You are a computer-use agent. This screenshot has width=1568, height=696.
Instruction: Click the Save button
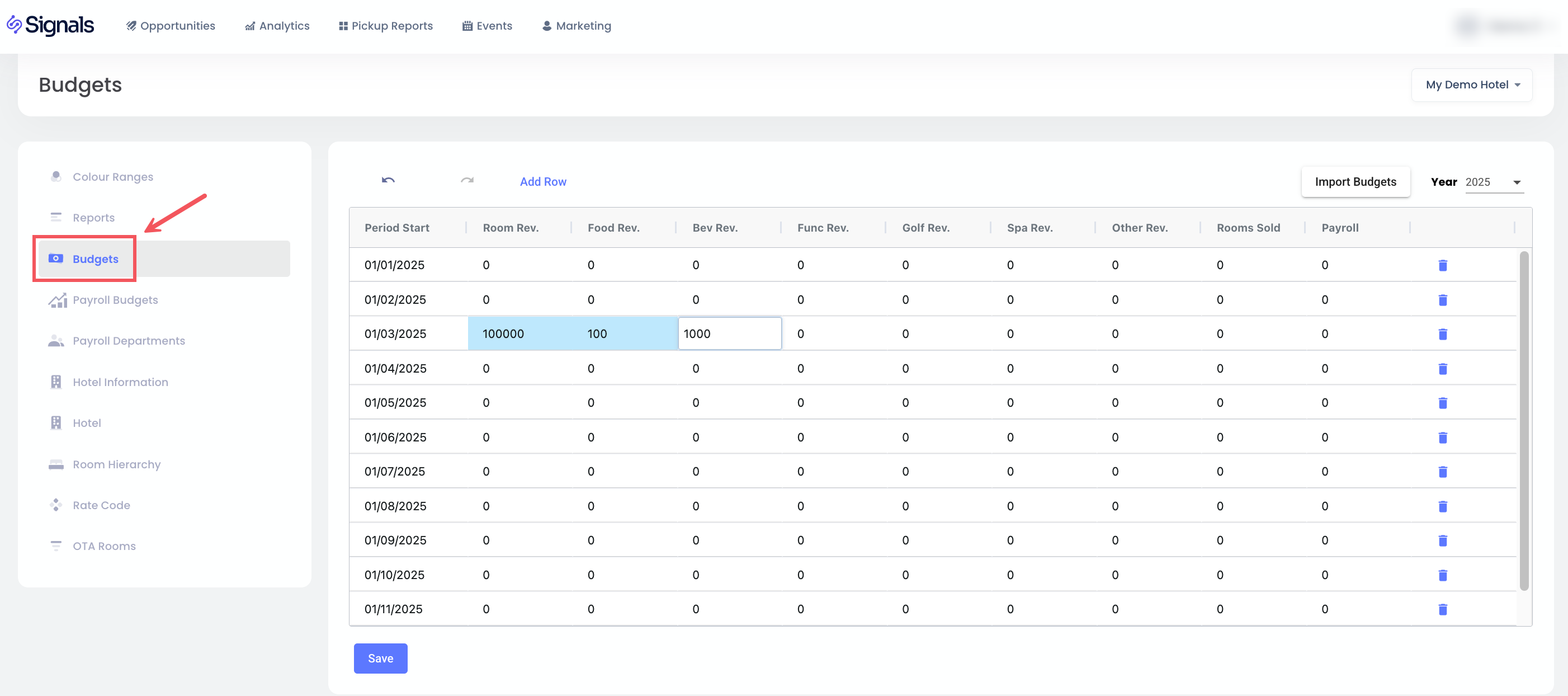click(x=380, y=659)
